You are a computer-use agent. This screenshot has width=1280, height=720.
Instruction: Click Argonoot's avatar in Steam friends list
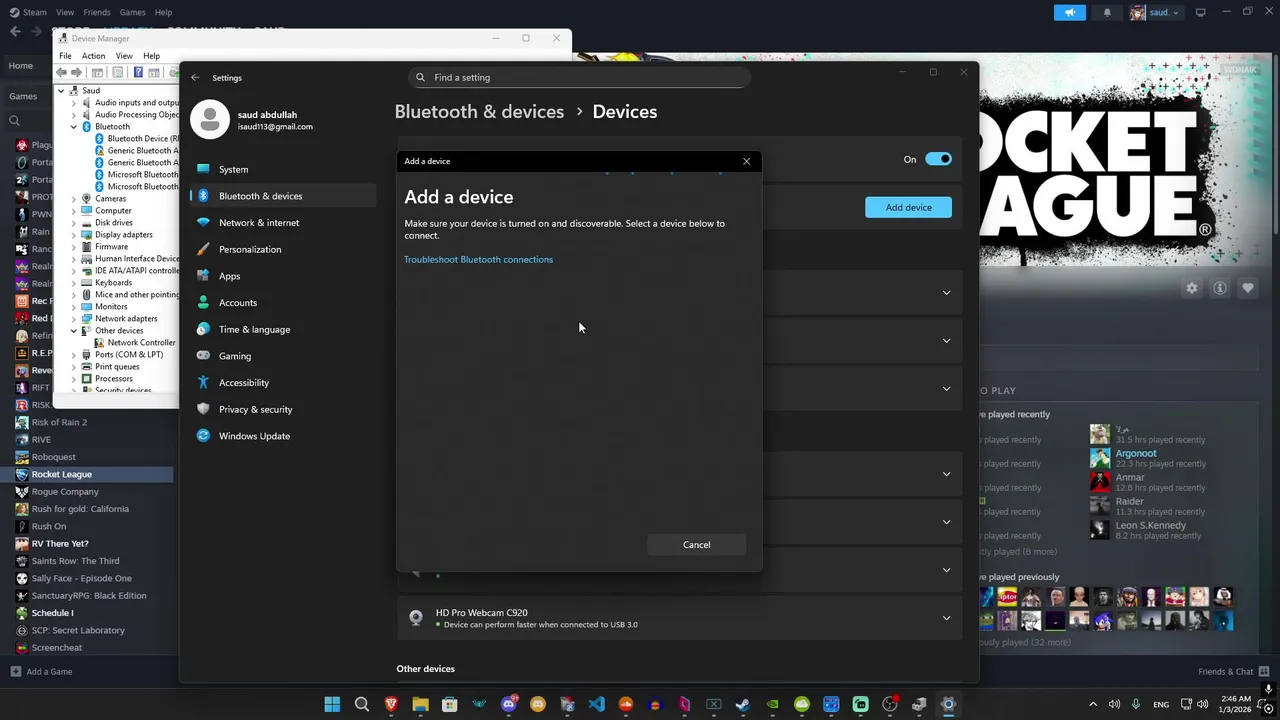1099,458
